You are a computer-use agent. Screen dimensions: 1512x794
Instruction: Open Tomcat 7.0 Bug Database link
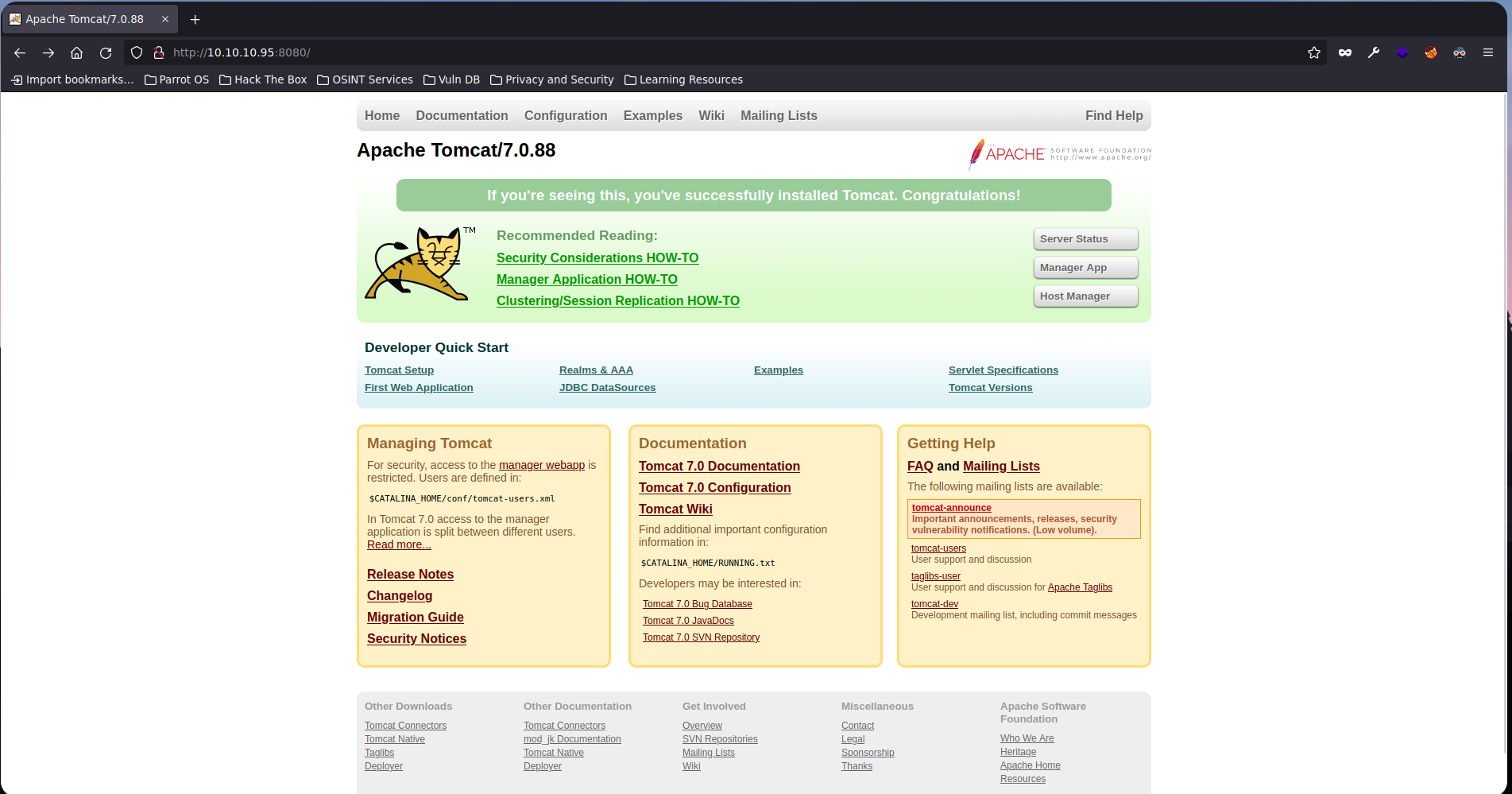pyautogui.click(x=698, y=605)
